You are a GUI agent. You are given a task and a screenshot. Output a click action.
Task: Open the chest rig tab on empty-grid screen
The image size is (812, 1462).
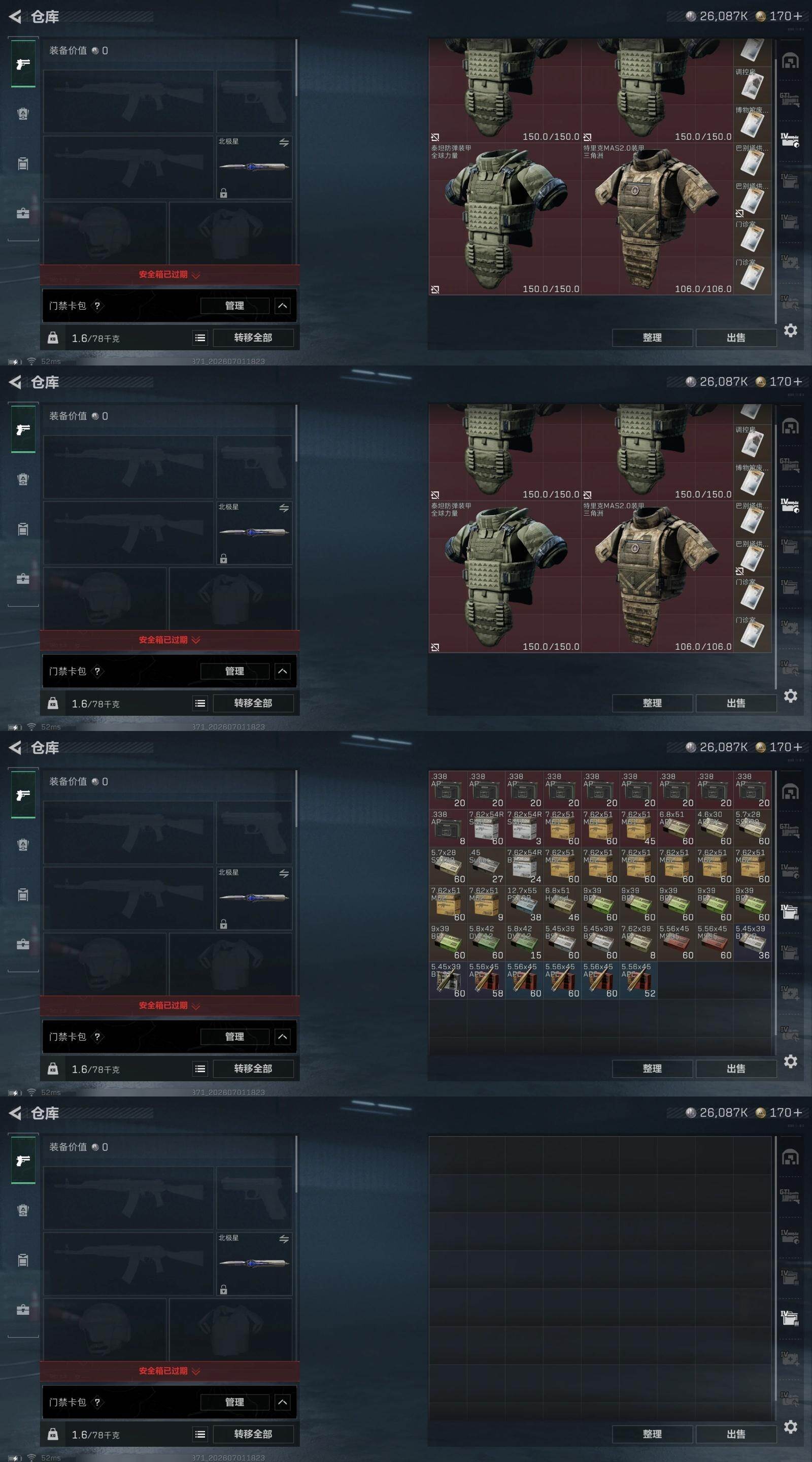pos(23,1260)
